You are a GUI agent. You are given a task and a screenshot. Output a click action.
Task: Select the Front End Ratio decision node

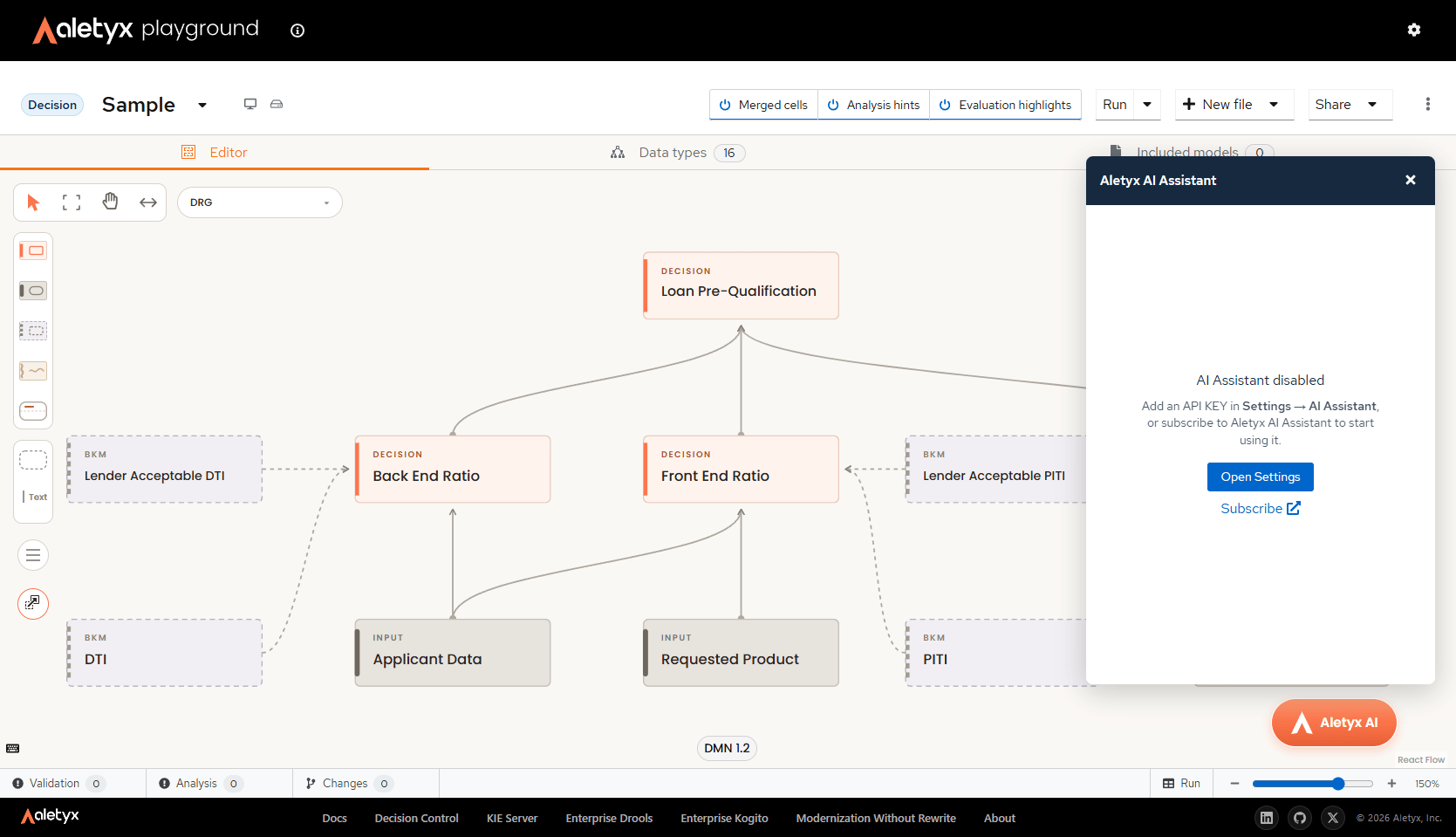click(741, 469)
